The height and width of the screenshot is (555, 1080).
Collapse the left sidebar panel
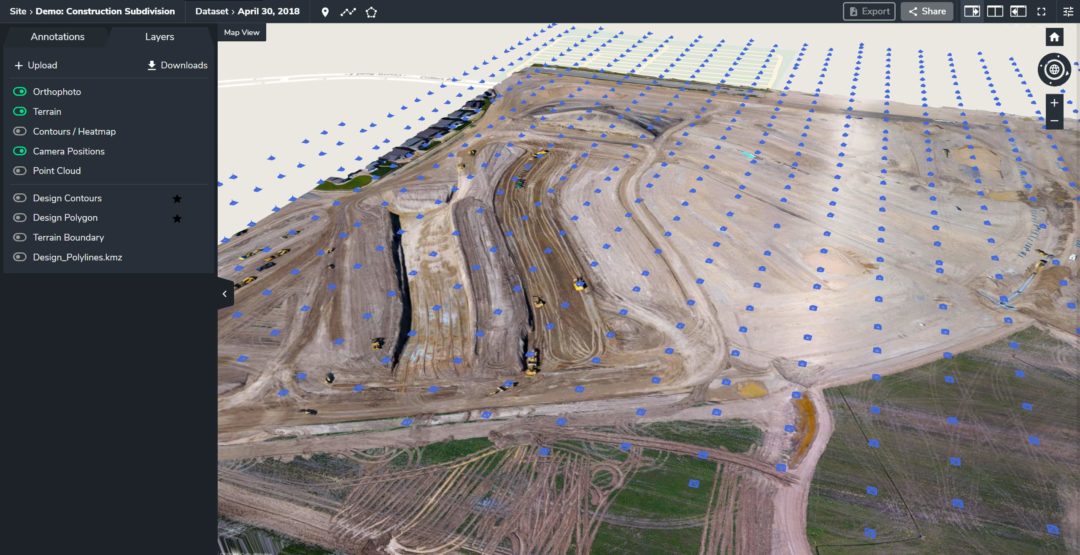click(x=225, y=294)
